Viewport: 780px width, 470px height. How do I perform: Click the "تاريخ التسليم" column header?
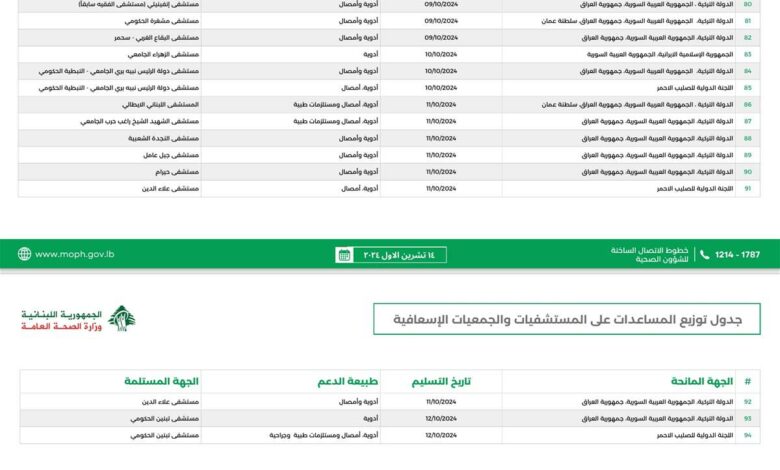pos(441,381)
